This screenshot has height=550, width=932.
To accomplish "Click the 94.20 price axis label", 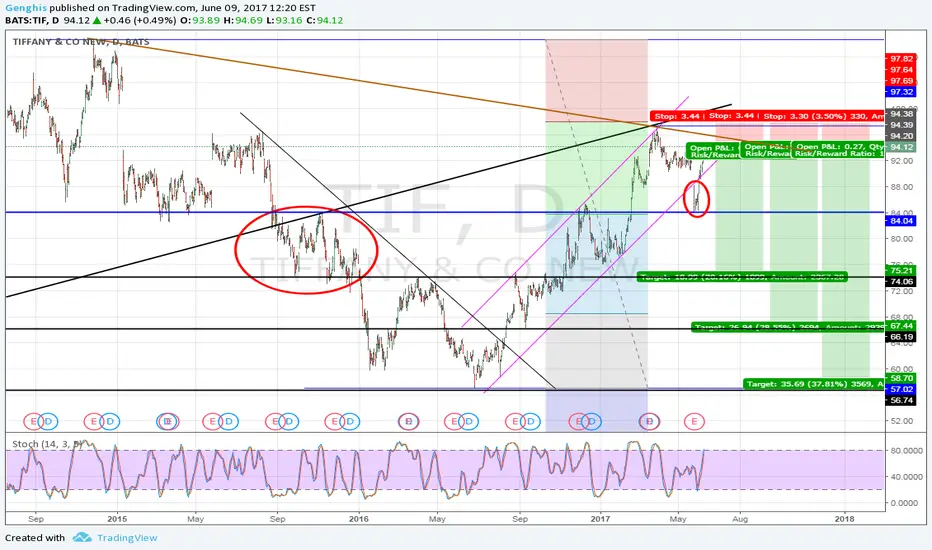I will 901,136.
